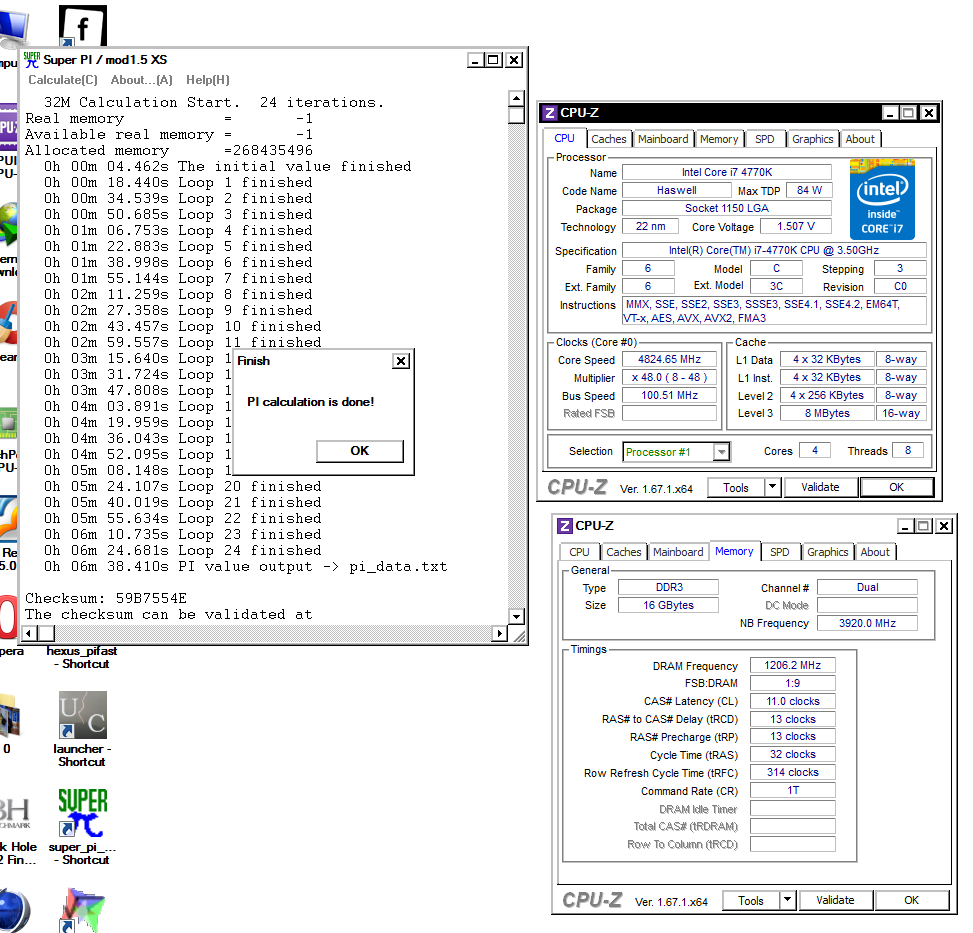Click OK in lower CPU-Z window
Viewport: 973px width, 933px height.
pyautogui.click(x=912, y=901)
